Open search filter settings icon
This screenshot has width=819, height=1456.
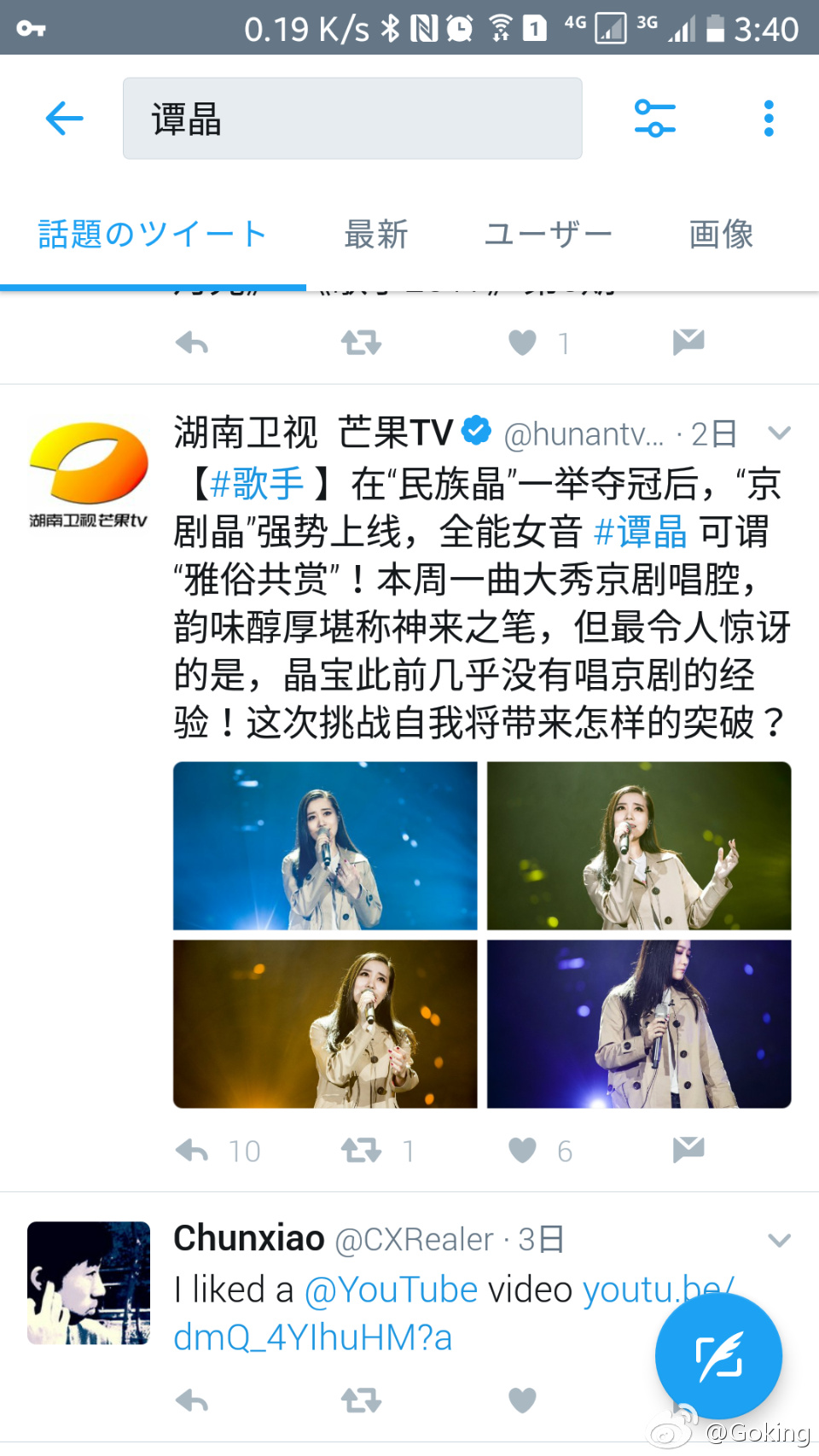(655, 118)
